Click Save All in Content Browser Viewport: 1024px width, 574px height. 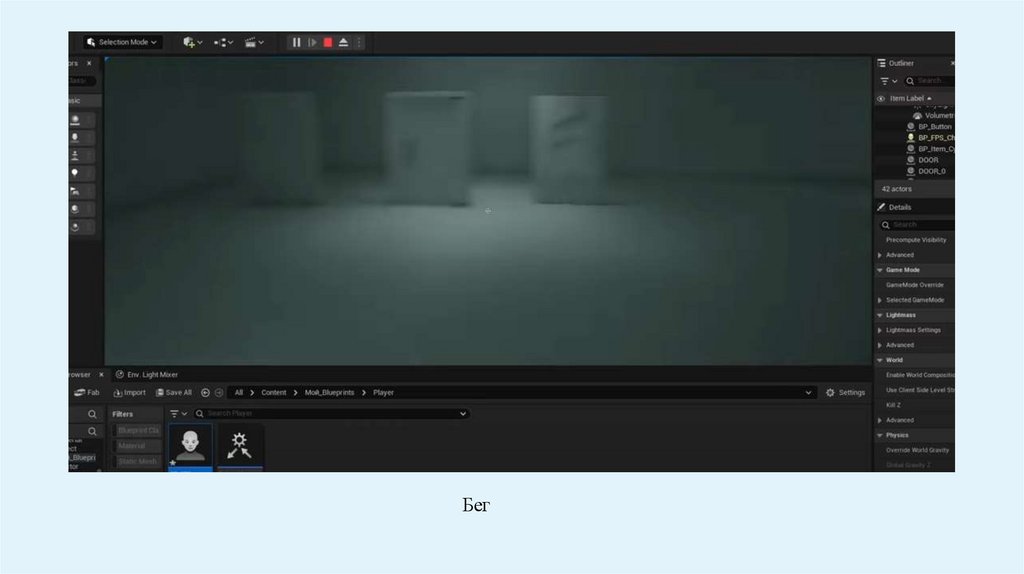(x=174, y=392)
